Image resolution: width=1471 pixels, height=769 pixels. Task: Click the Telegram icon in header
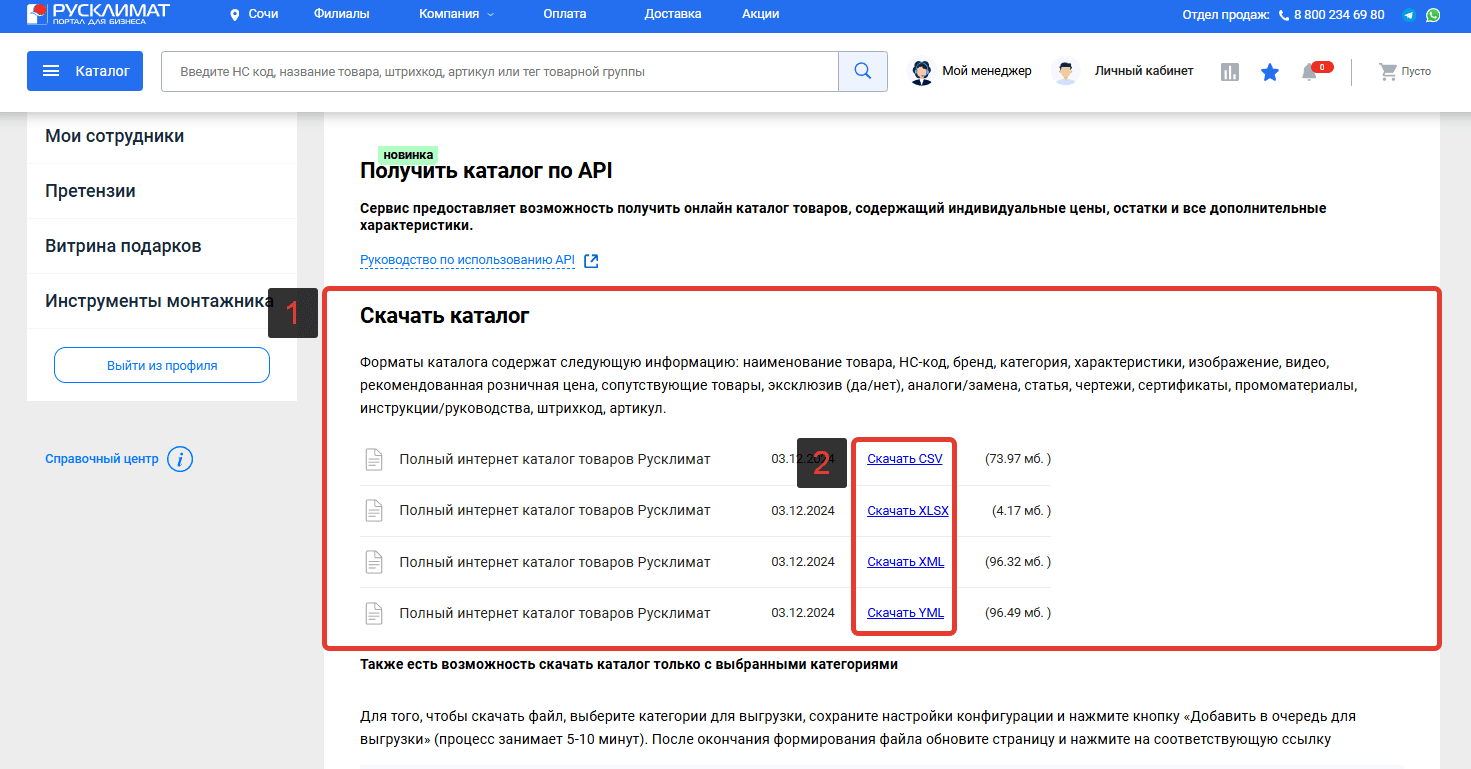1409,15
